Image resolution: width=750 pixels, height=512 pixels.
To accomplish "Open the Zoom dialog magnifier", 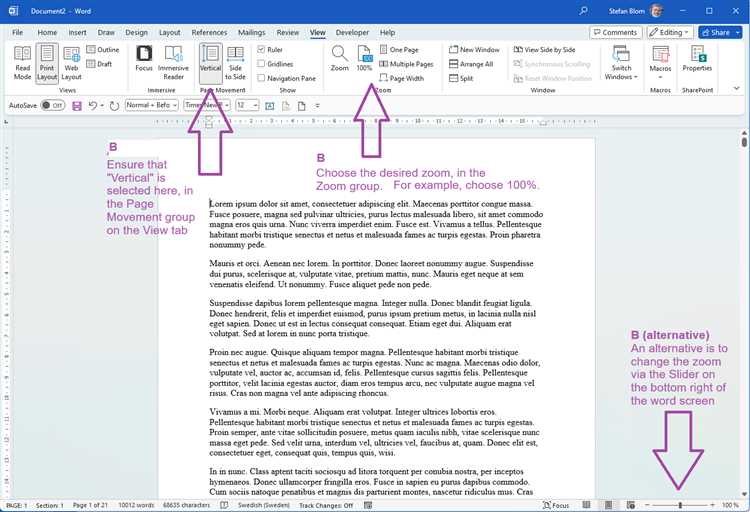I will coord(340,59).
